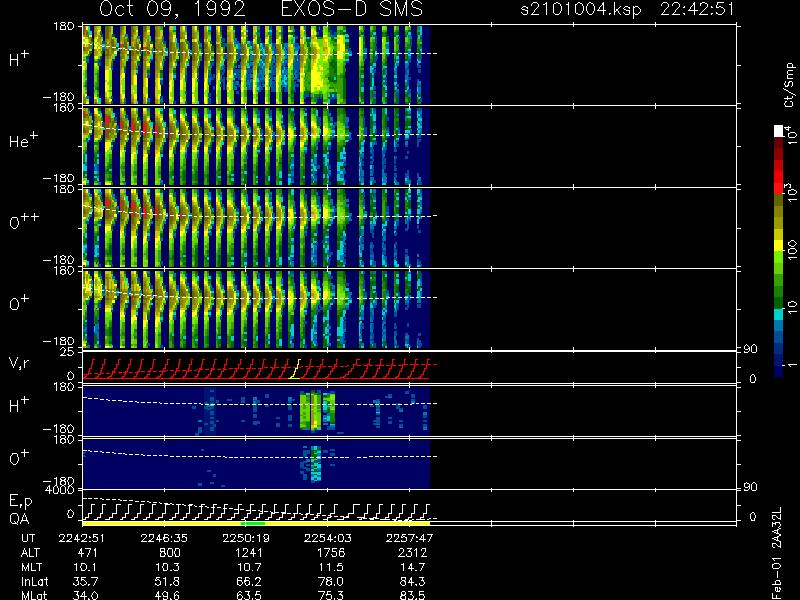
Task: Click the 'EXOS-D SMS' title text
Action: point(352,10)
